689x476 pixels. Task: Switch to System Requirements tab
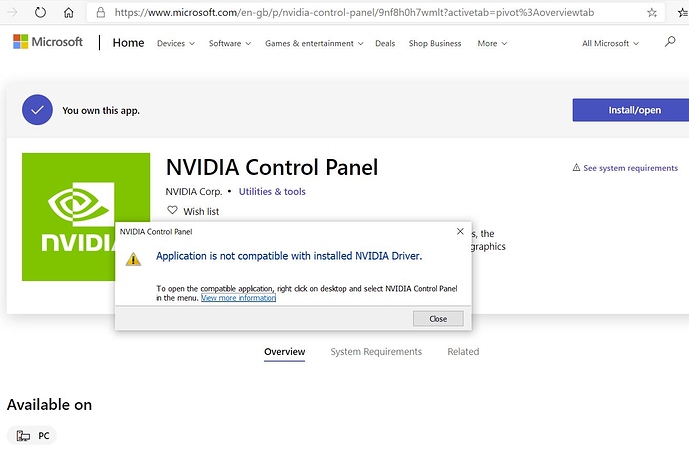click(376, 352)
